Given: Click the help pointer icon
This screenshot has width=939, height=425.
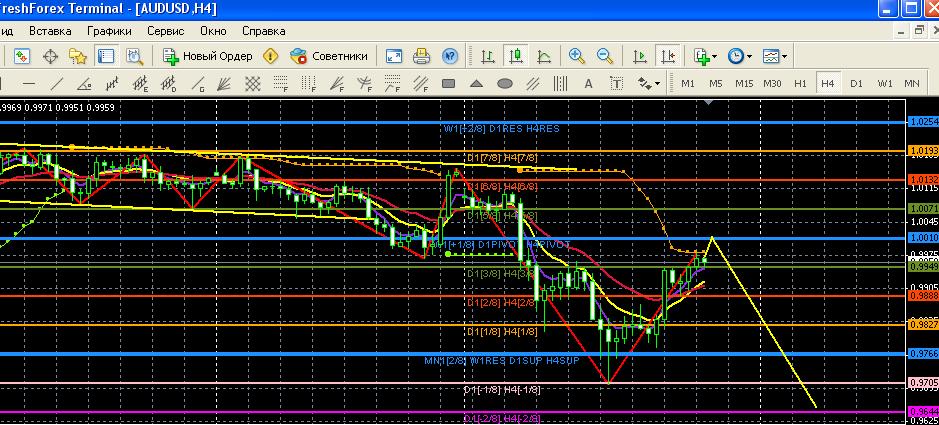Looking at the screenshot, I should click(x=450, y=56).
